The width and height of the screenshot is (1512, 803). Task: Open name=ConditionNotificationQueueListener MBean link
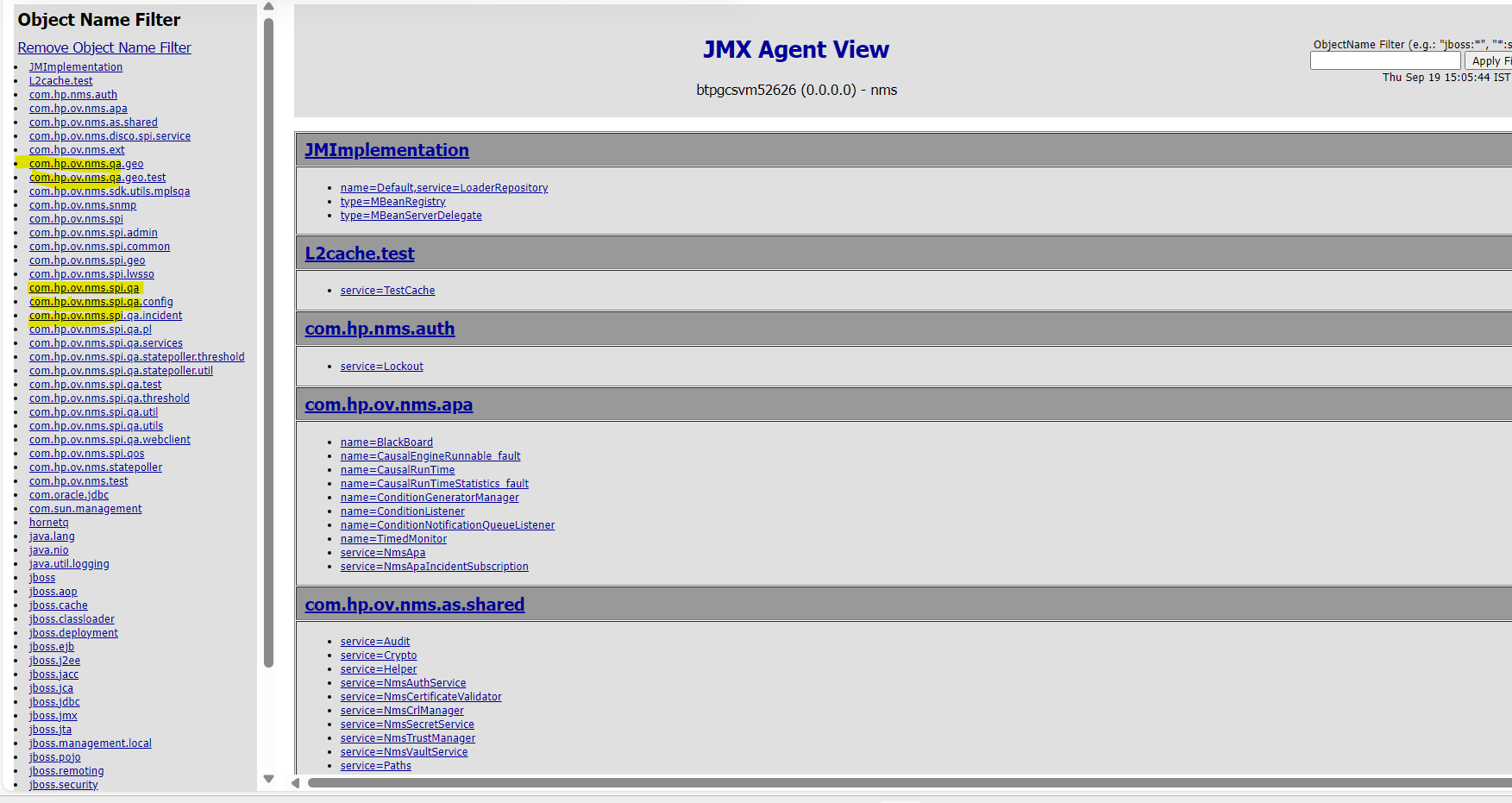point(448,525)
